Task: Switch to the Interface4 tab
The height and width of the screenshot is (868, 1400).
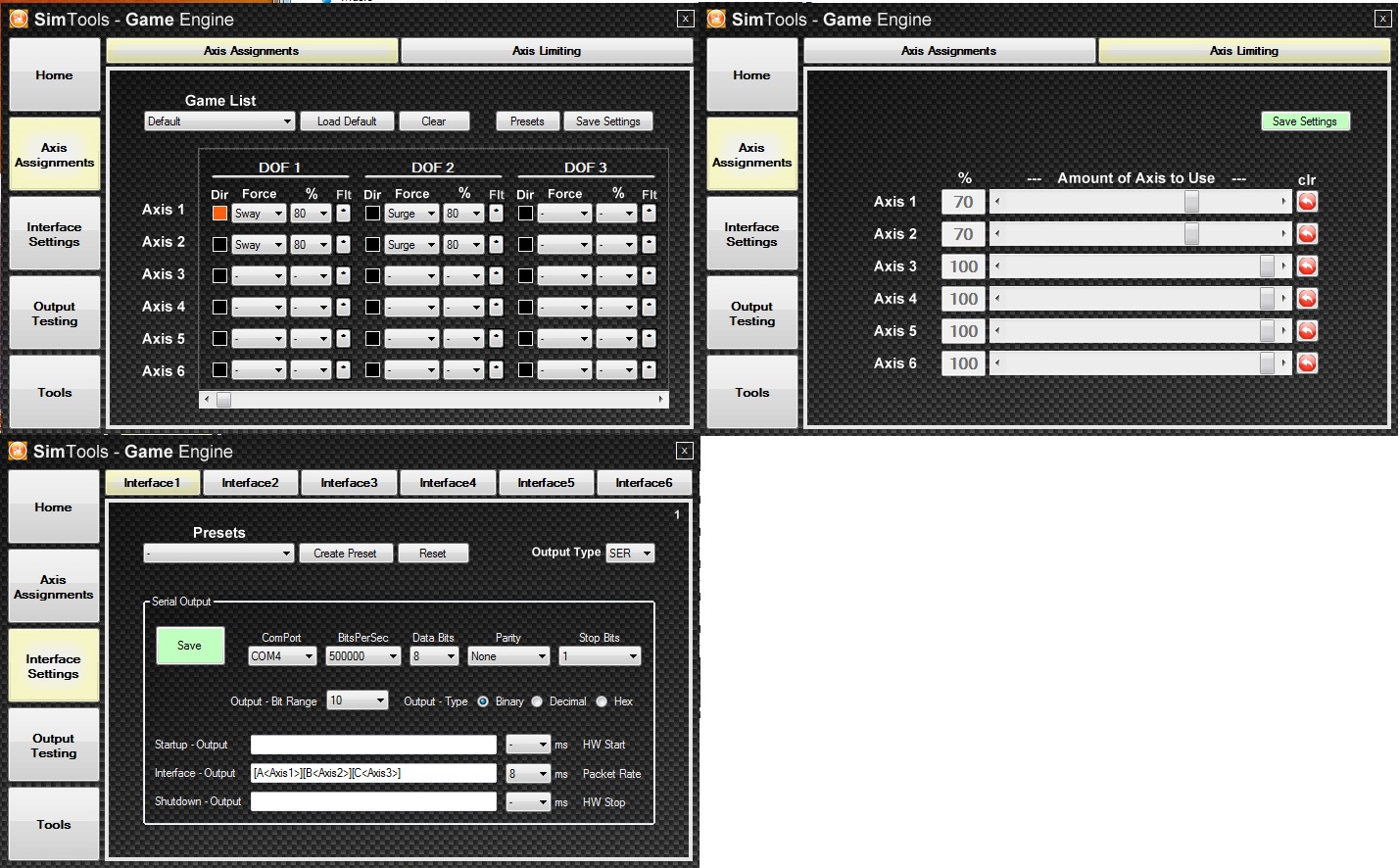Action: click(448, 482)
